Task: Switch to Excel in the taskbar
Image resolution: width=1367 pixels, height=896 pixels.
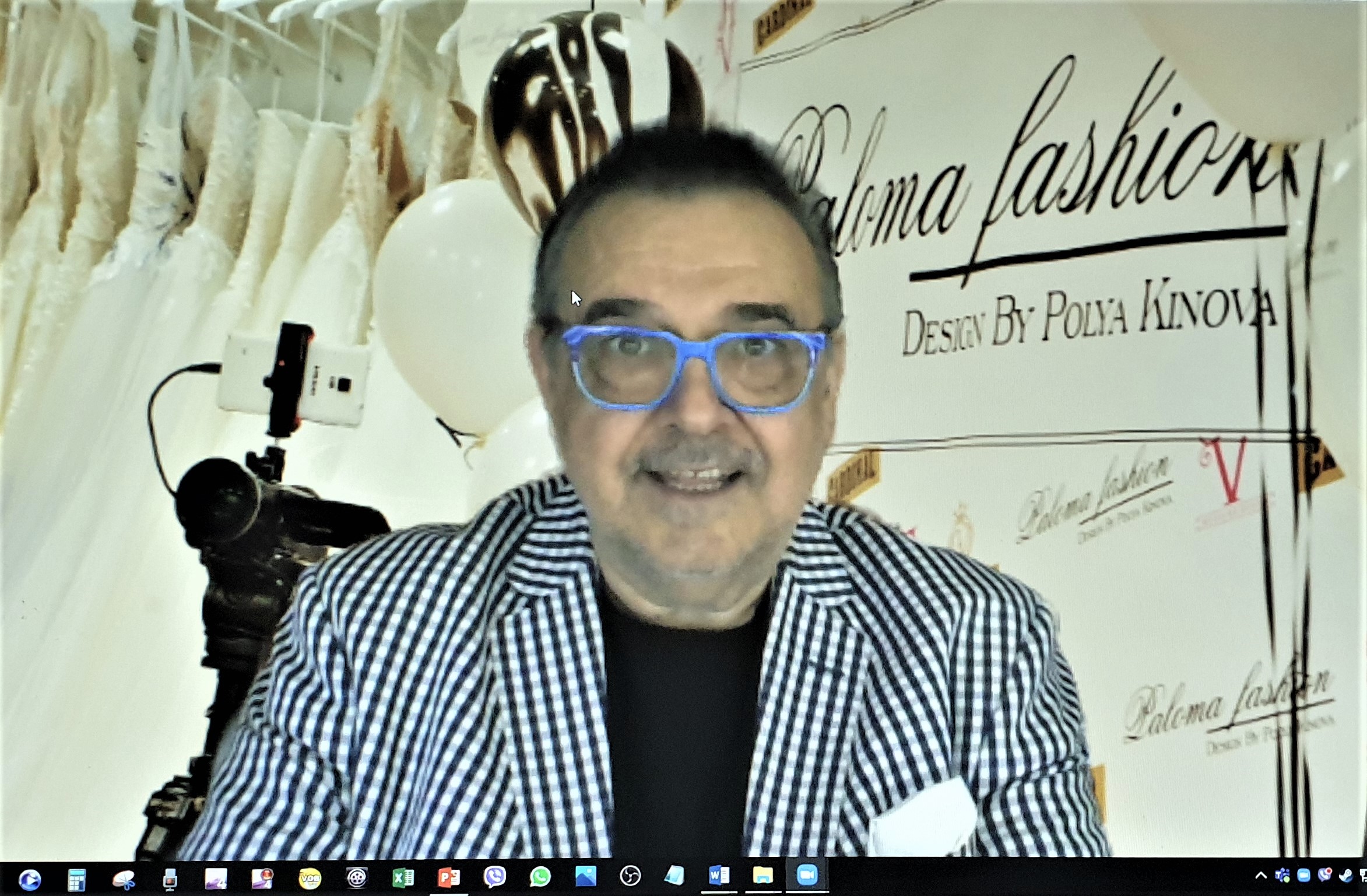Action: tap(403, 877)
